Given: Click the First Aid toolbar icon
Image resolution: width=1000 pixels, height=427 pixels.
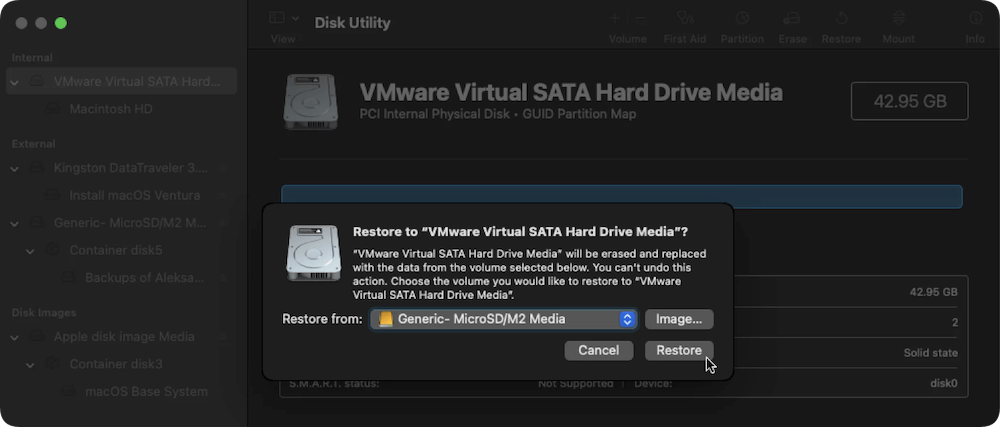Looking at the screenshot, I should pos(685,18).
